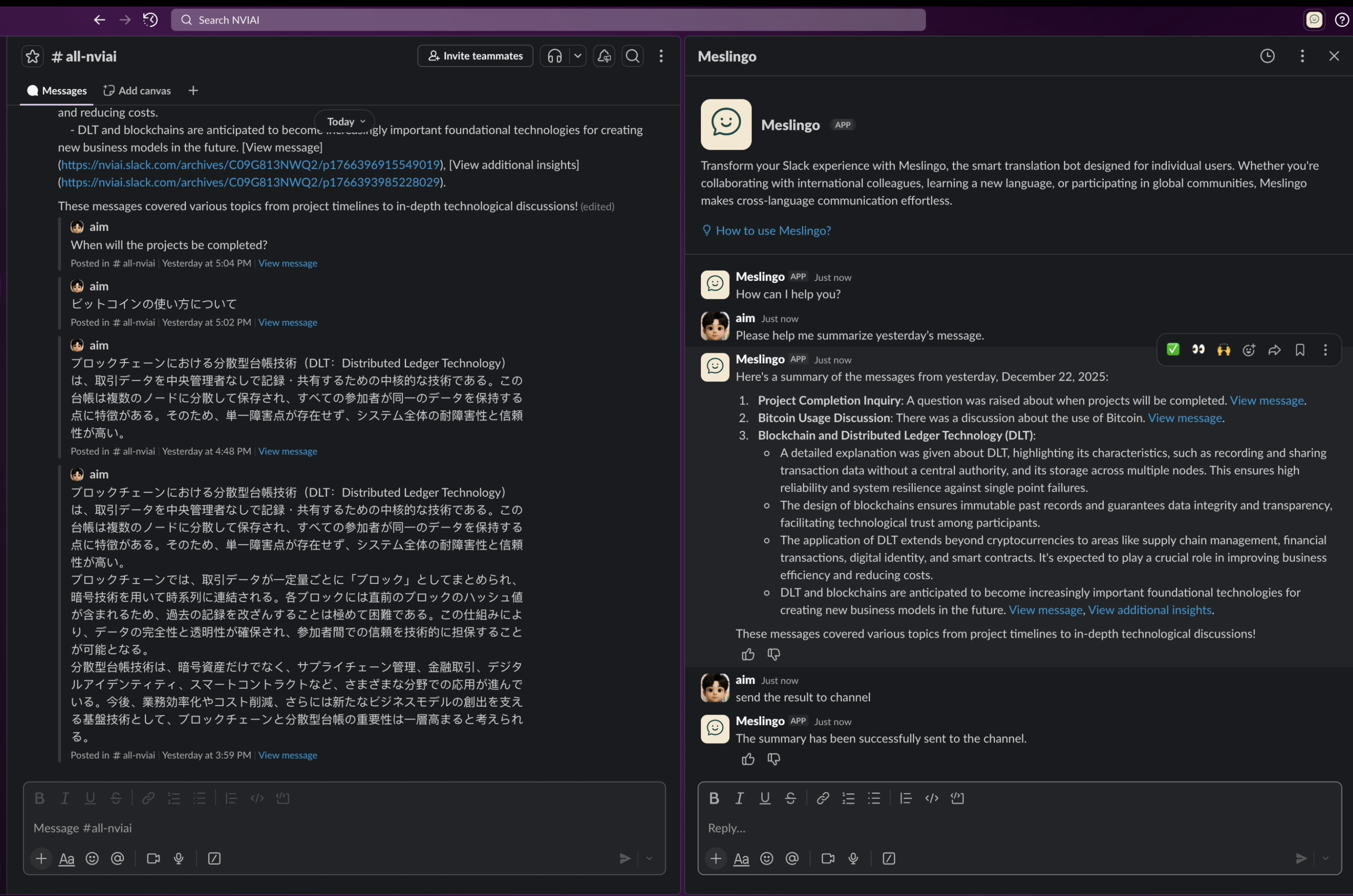This screenshot has height=896, width=1353.
Task: Open send scheduling options in the reply box
Action: [1326, 858]
